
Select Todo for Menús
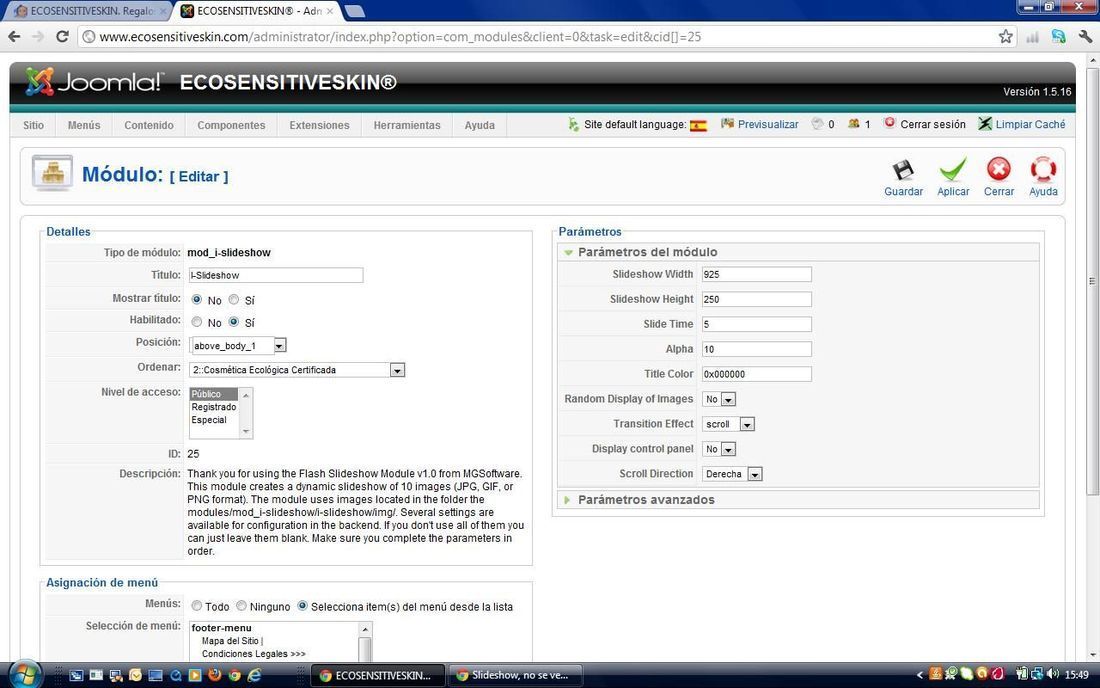coord(196,606)
